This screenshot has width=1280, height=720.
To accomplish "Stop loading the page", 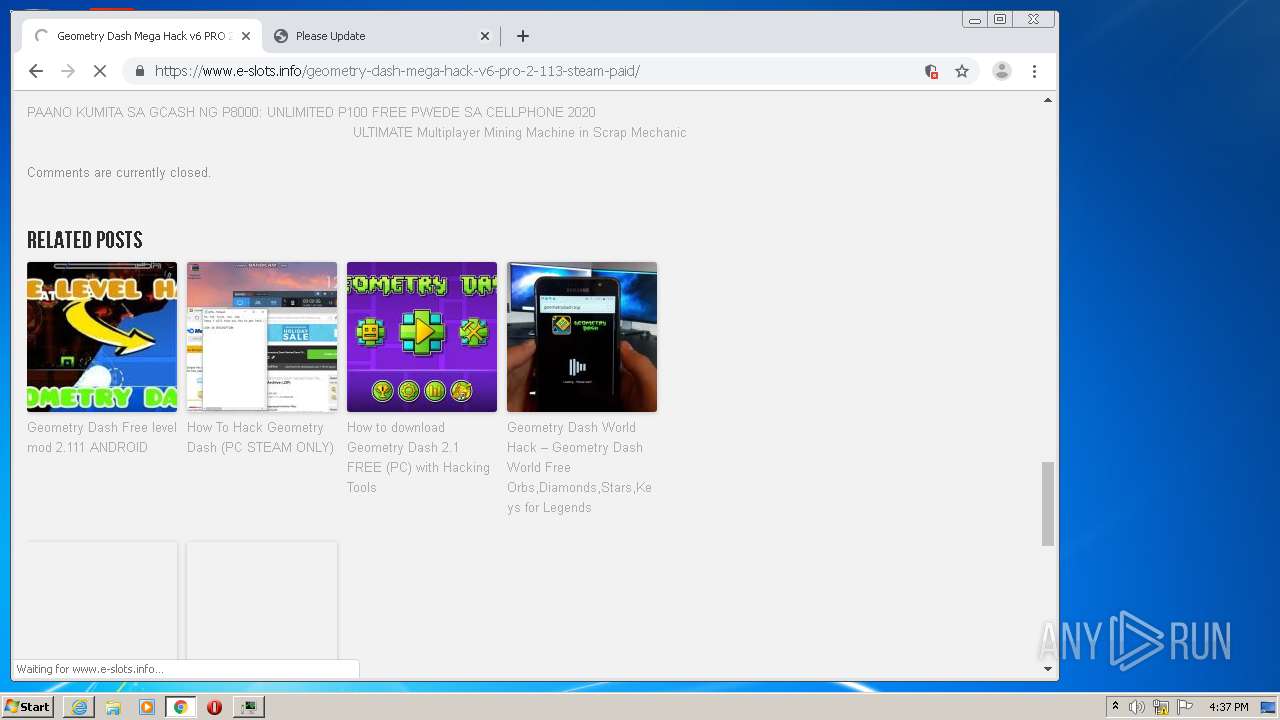I will [100, 71].
